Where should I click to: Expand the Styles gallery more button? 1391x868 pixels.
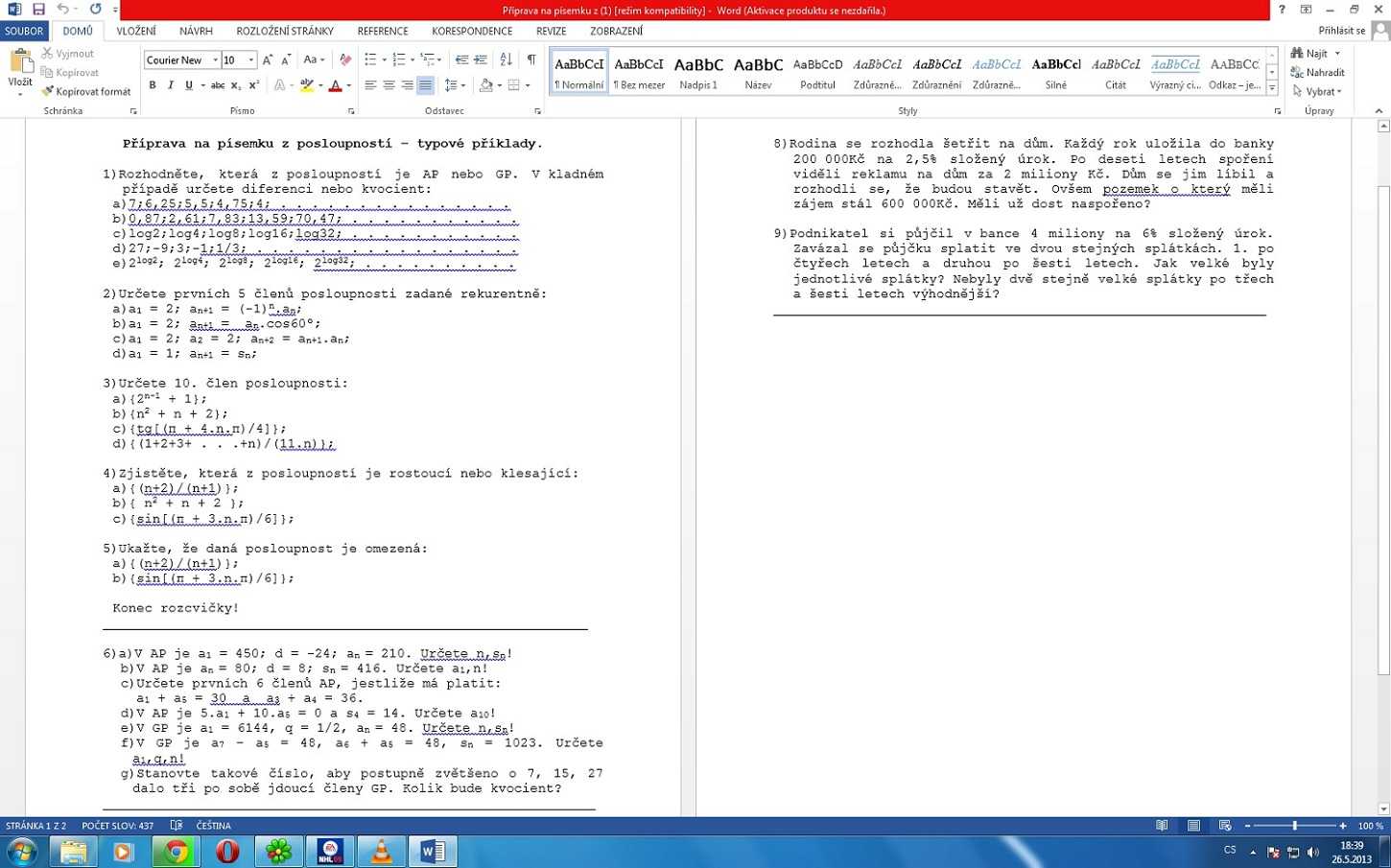1272,88
